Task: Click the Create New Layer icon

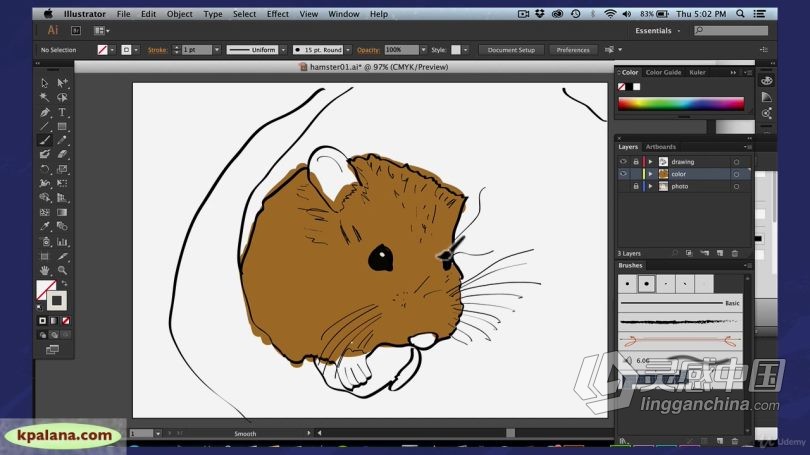Action: 720,253
